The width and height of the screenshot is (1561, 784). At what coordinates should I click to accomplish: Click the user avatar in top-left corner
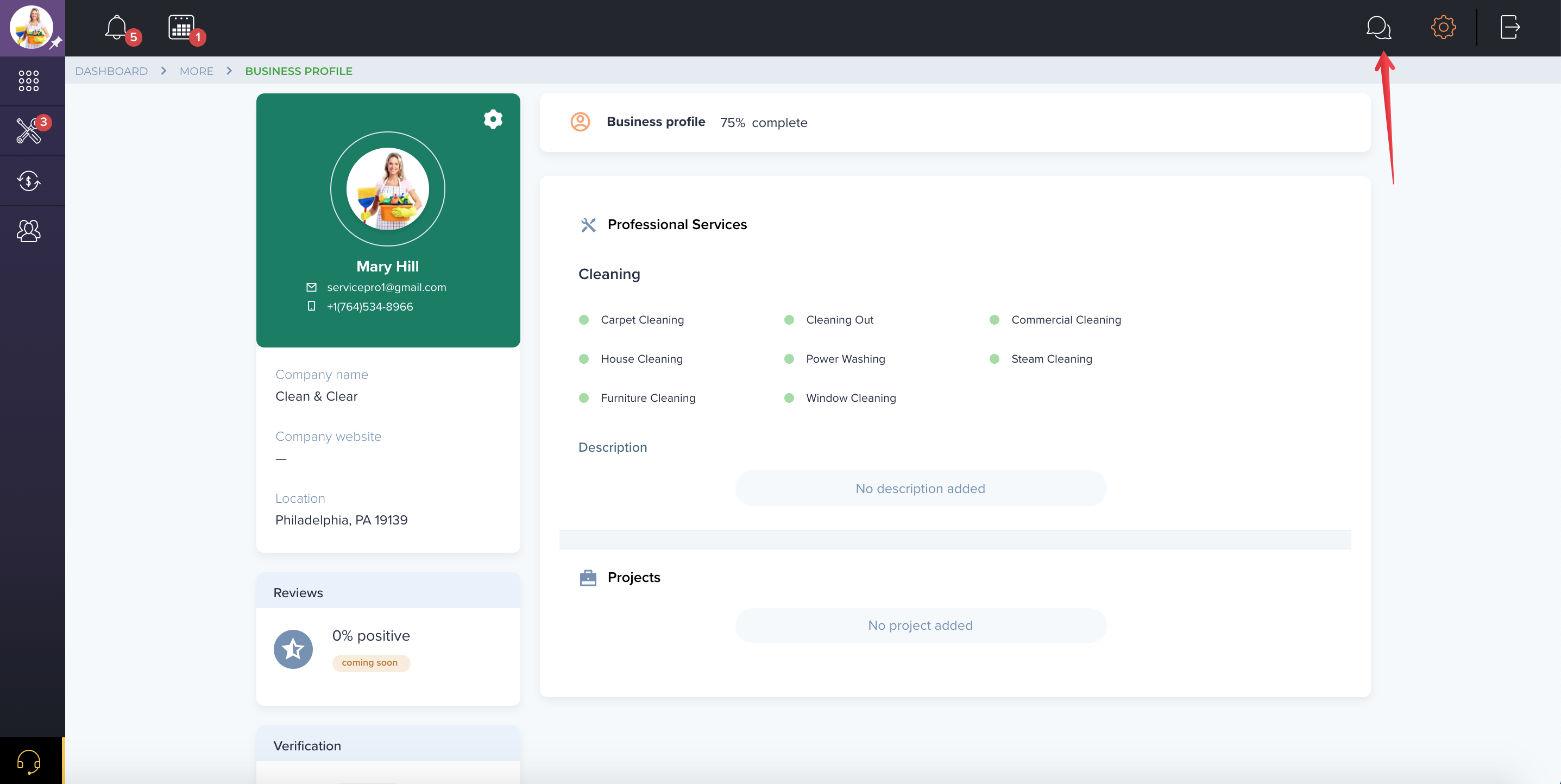coord(32,27)
